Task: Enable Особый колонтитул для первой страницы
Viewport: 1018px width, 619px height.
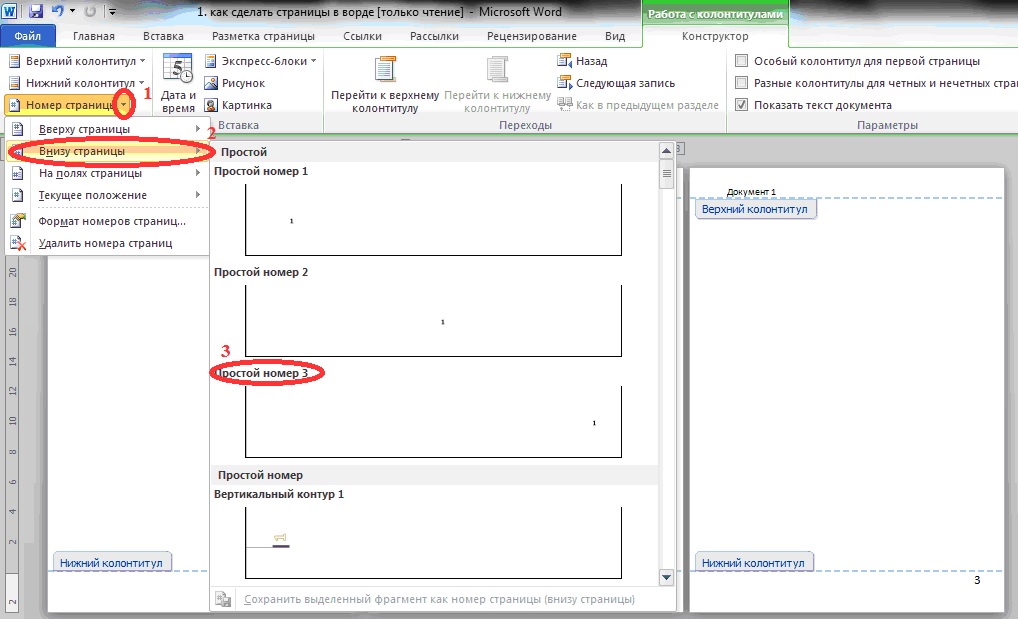Action: (741, 61)
